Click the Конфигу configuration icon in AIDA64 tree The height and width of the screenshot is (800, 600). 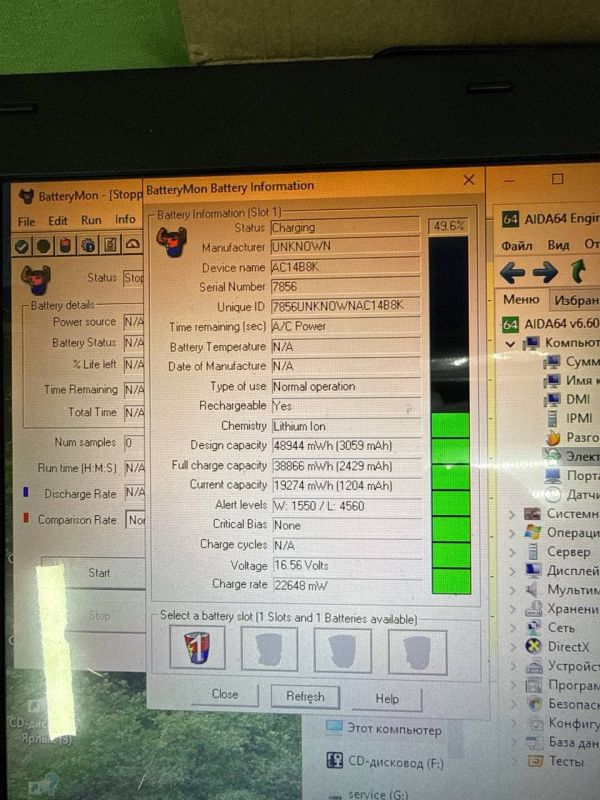535,723
